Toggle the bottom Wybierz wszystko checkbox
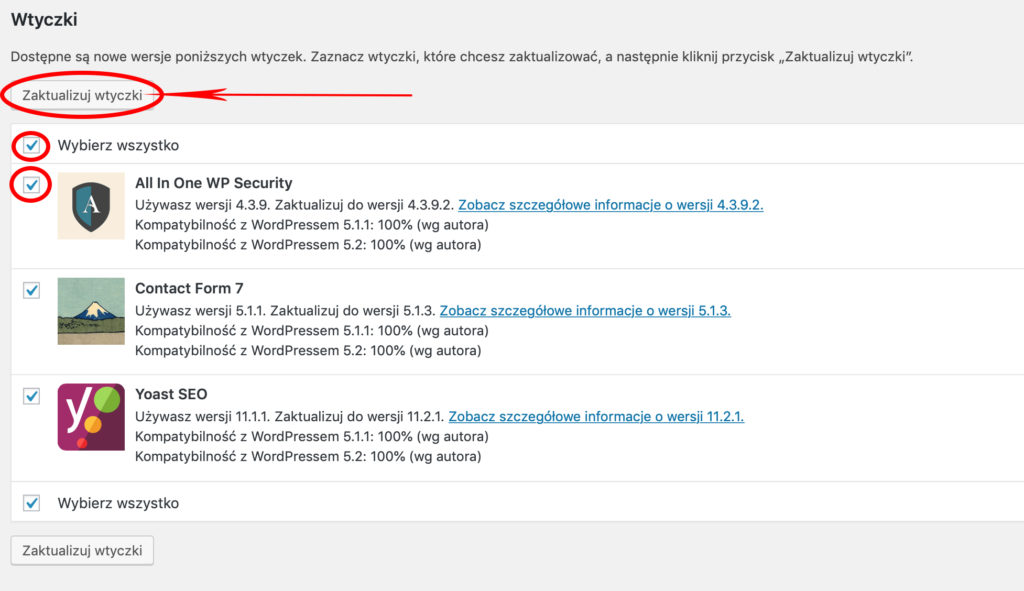The width and height of the screenshot is (1024, 591). [x=31, y=503]
